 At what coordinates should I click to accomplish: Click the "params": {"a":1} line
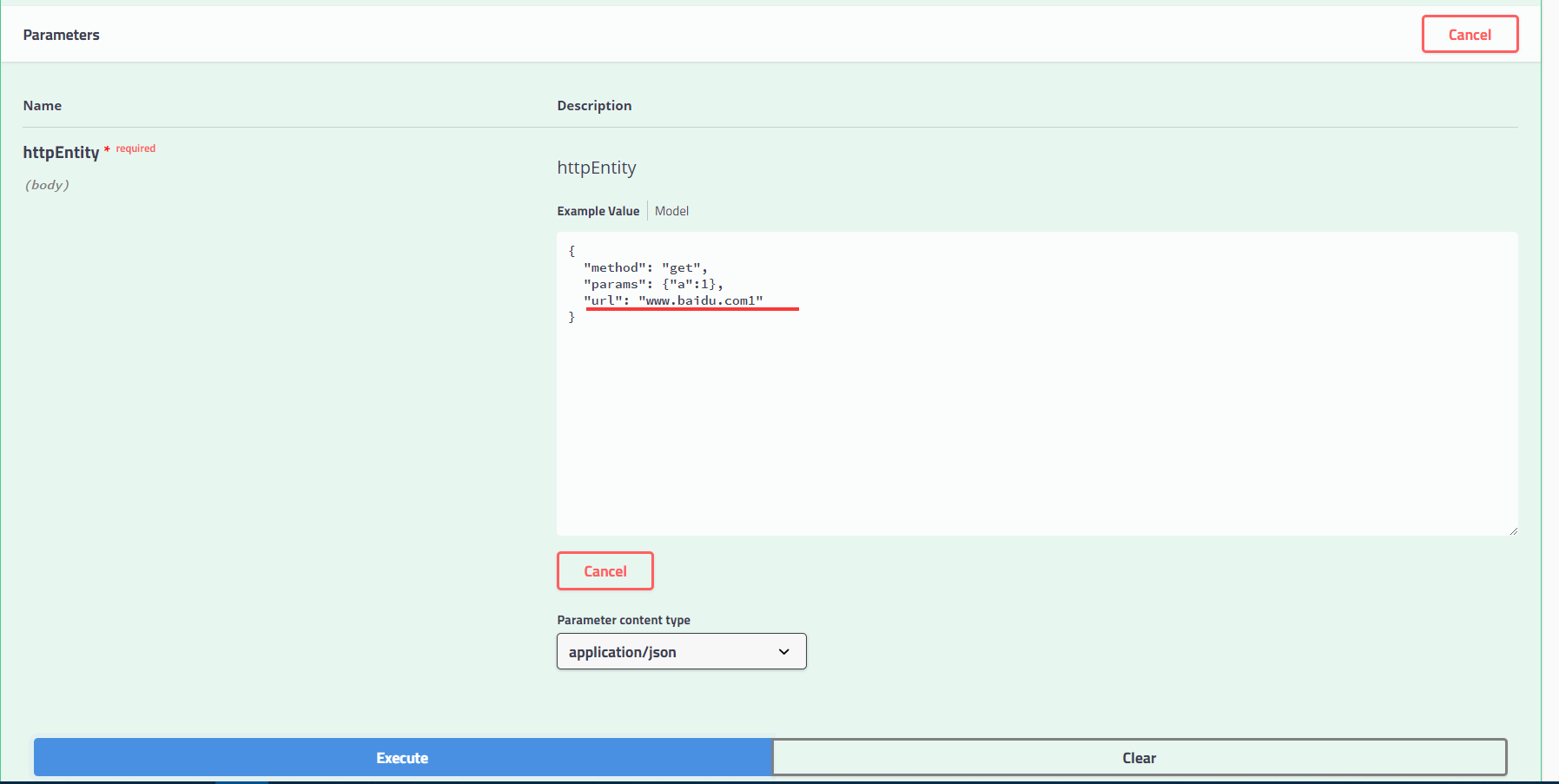(x=653, y=284)
